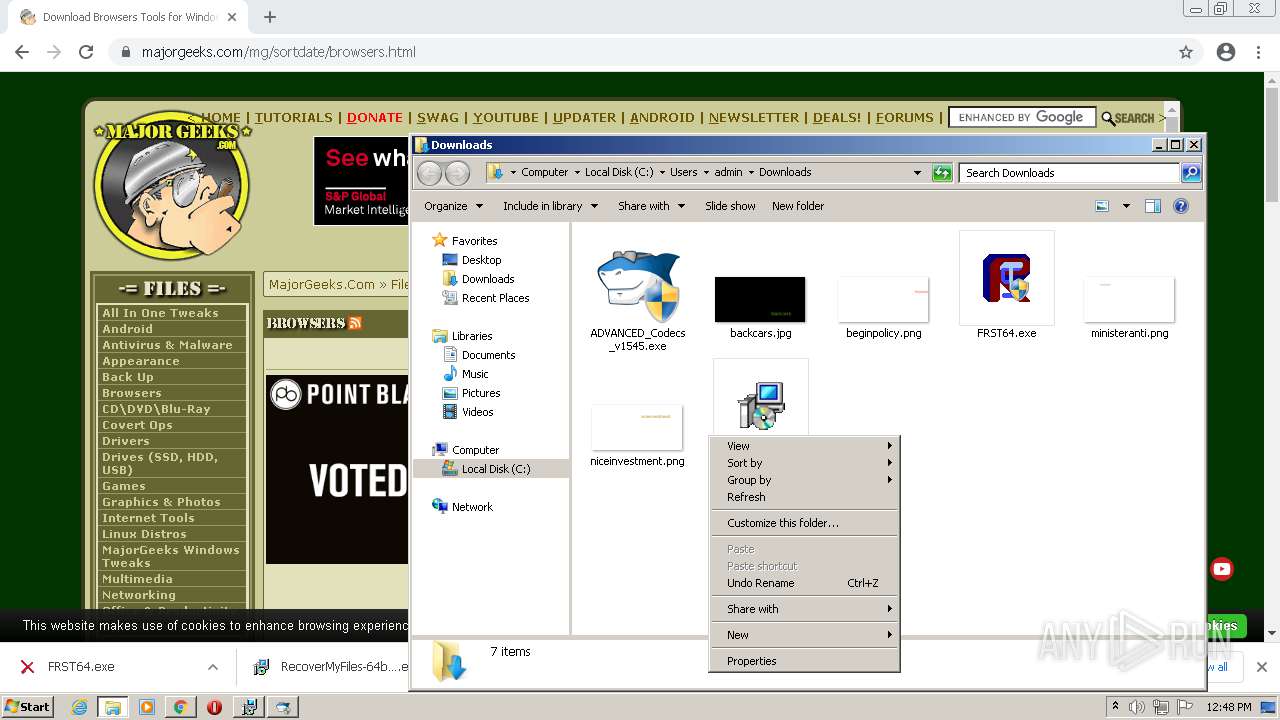
Task: Choose Refresh from context menu
Action: pyautogui.click(x=805, y=497)
